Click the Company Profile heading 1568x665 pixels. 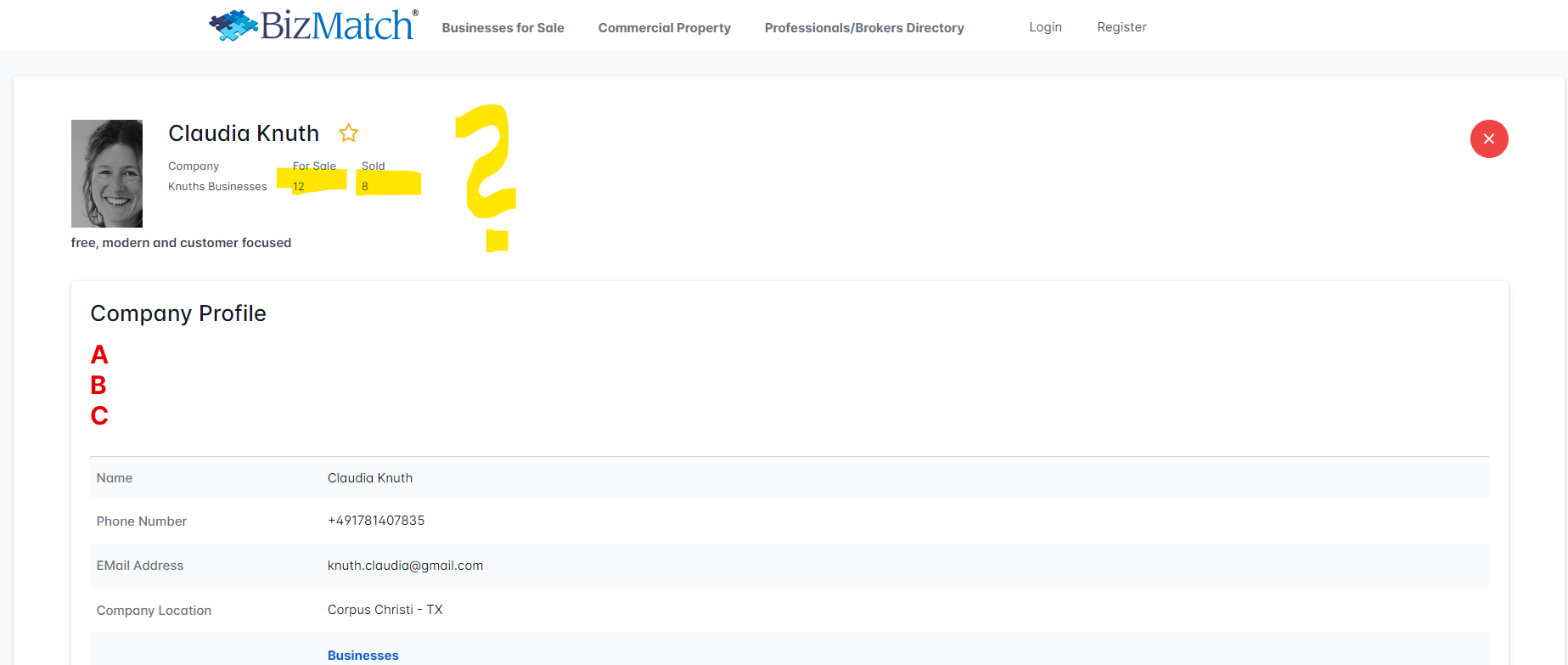pos(178,313)
